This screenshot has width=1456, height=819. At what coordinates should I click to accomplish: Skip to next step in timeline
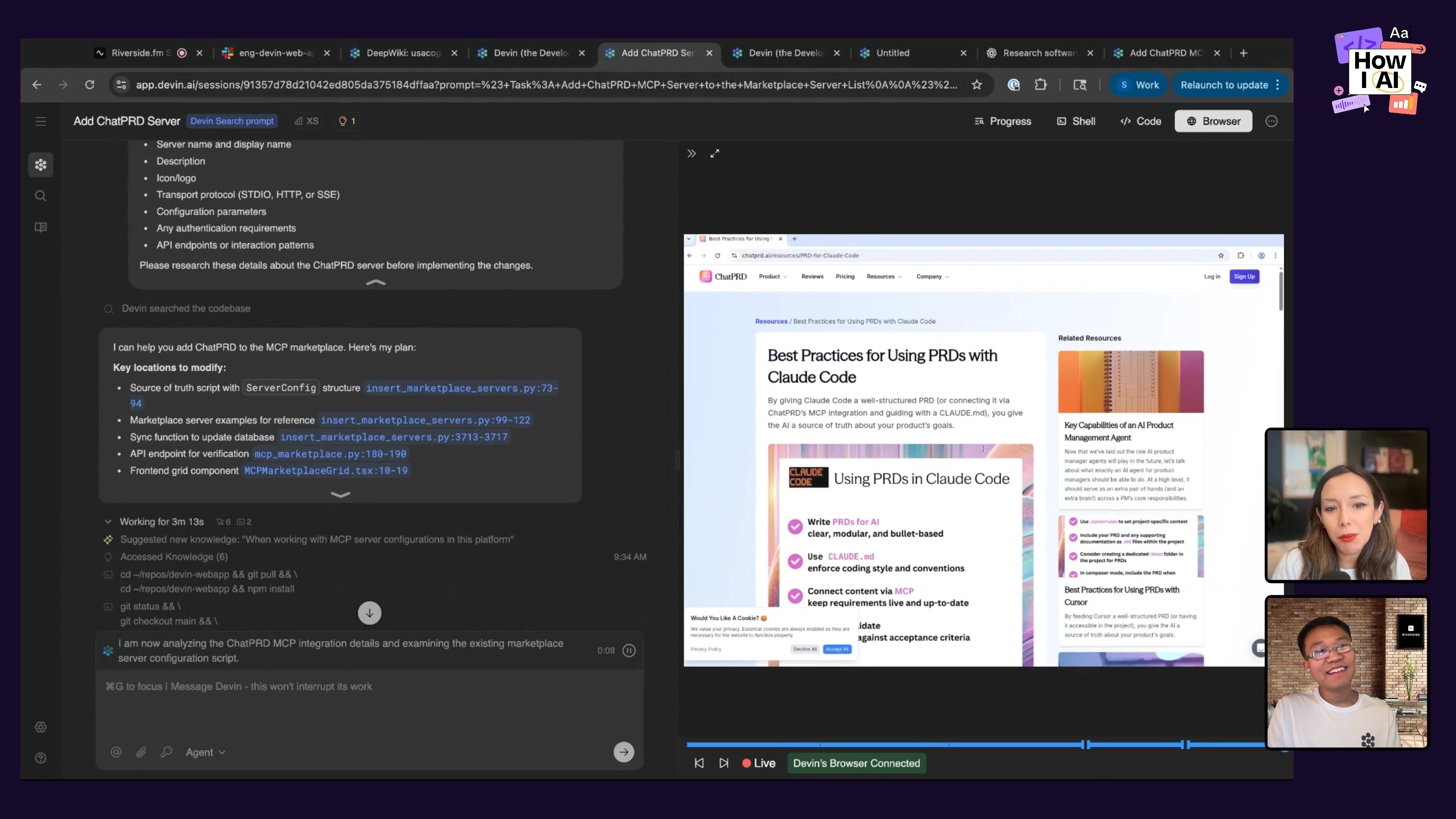point(724,763)
